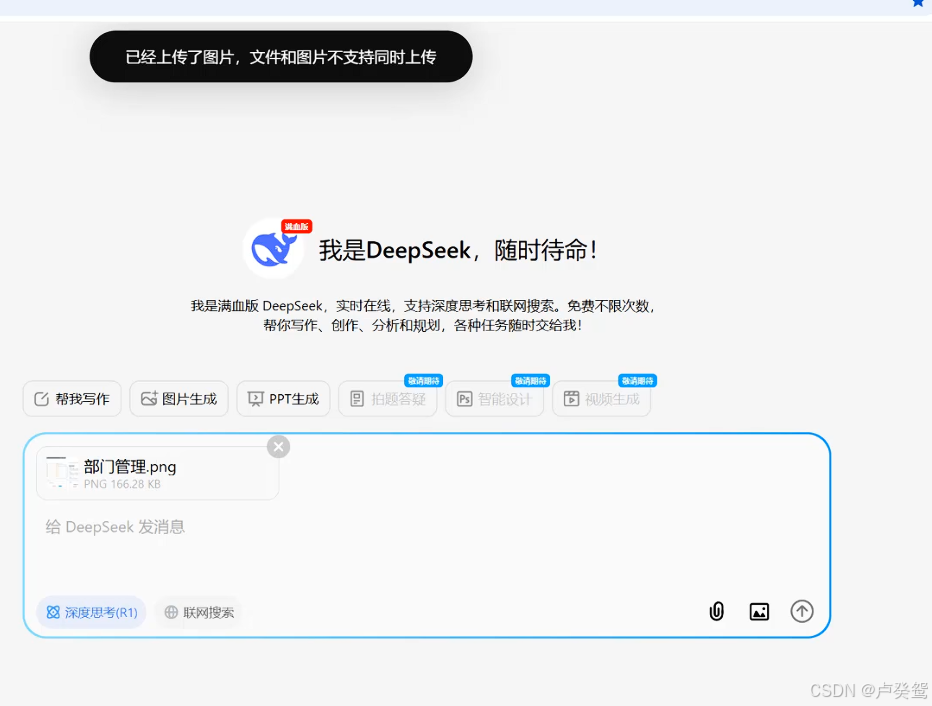
Task: Select the 视频生成 feature button
Action: [602, 399]
